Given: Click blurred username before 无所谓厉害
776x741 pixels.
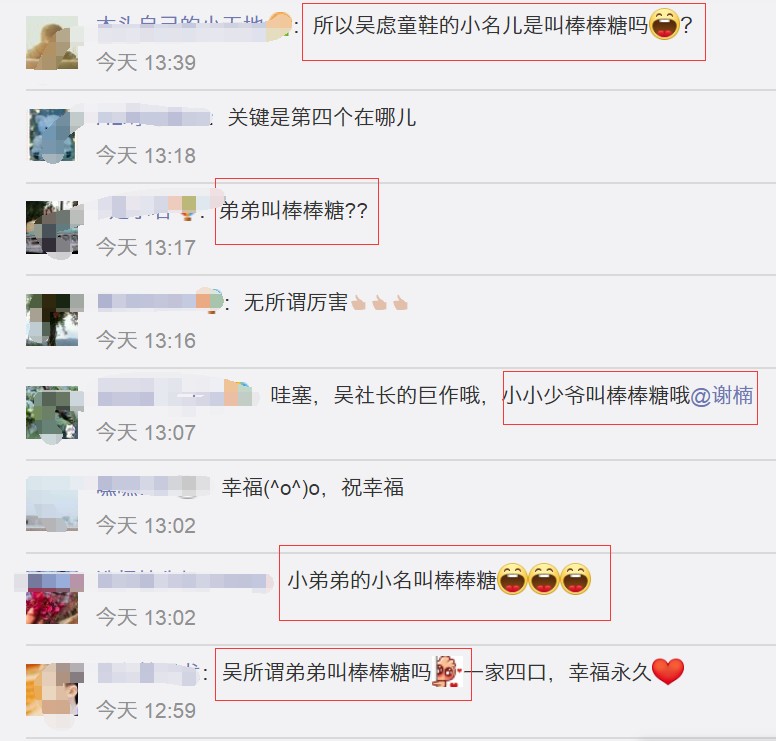Looking at the screenshot, I should click(x=160, y=301).
